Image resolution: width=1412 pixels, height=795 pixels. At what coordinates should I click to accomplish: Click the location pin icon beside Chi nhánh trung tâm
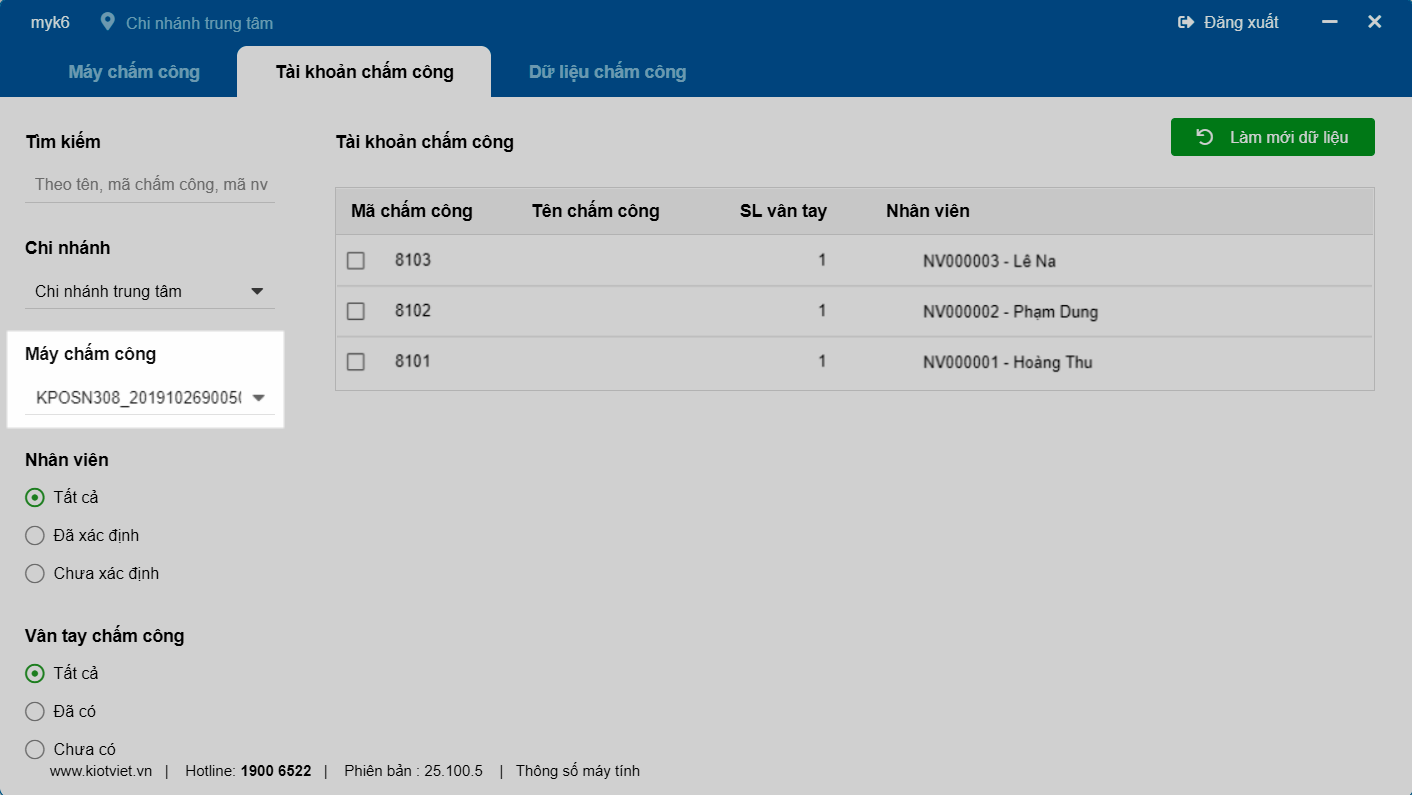(x=108, y=22)
